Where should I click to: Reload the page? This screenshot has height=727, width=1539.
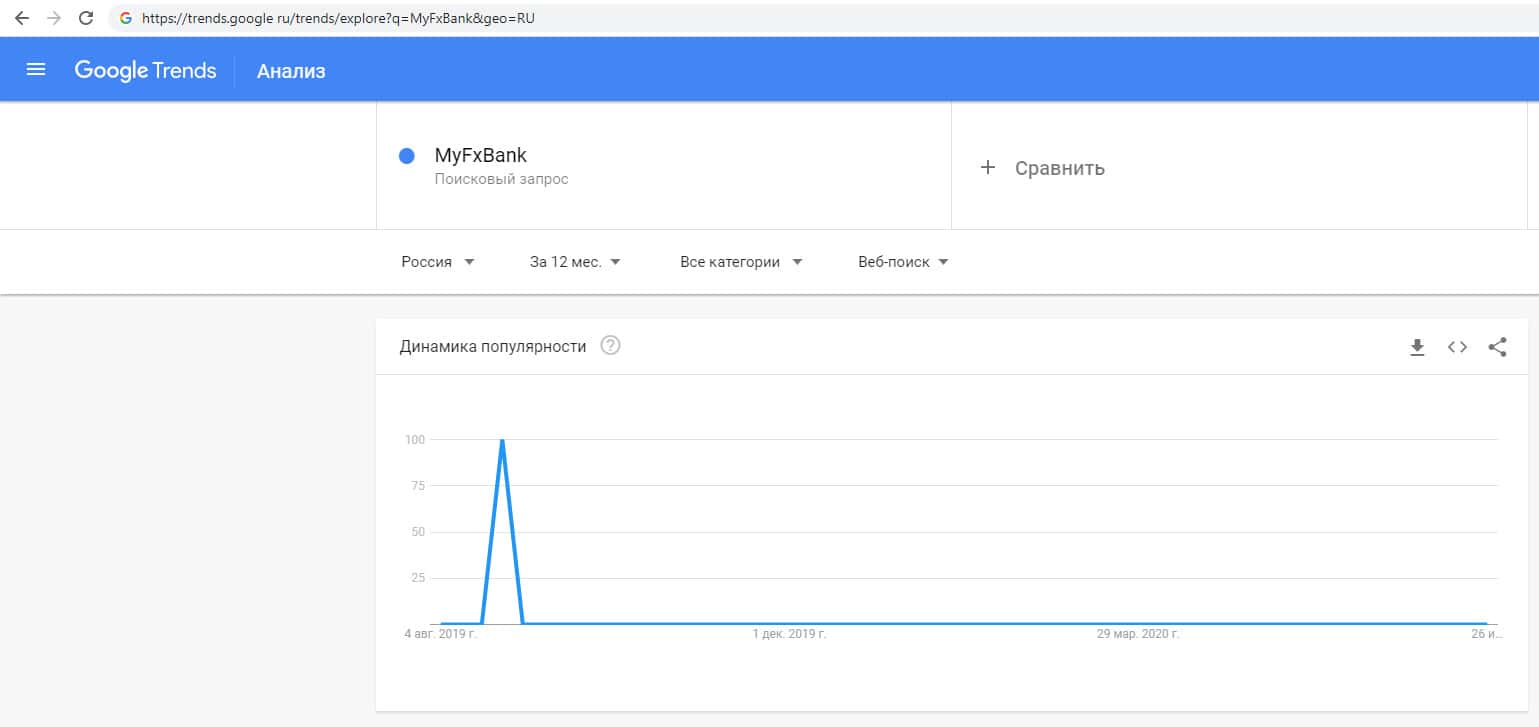click(86, 18)
